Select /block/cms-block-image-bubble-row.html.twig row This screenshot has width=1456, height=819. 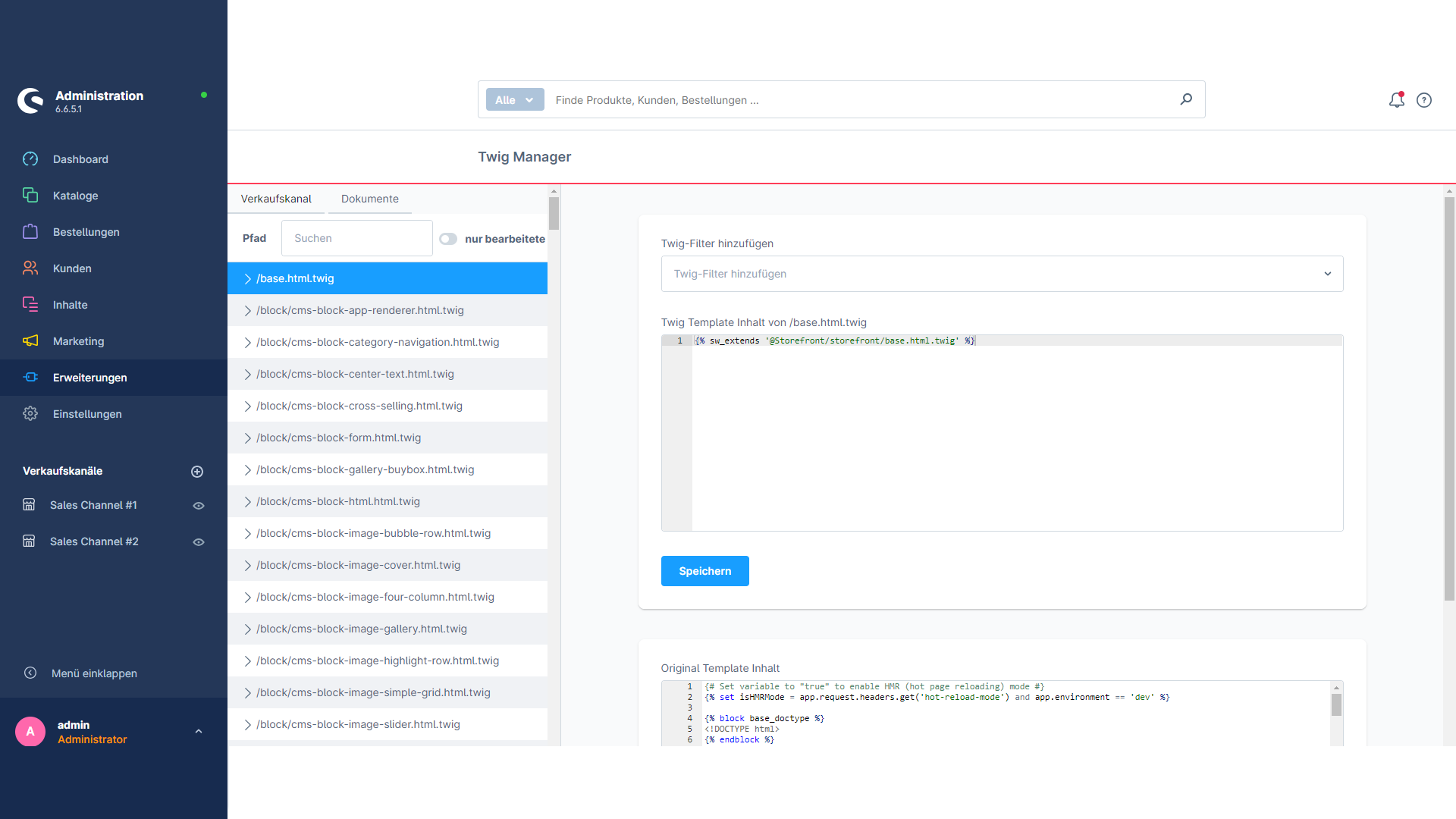click(x=388, y=533)
